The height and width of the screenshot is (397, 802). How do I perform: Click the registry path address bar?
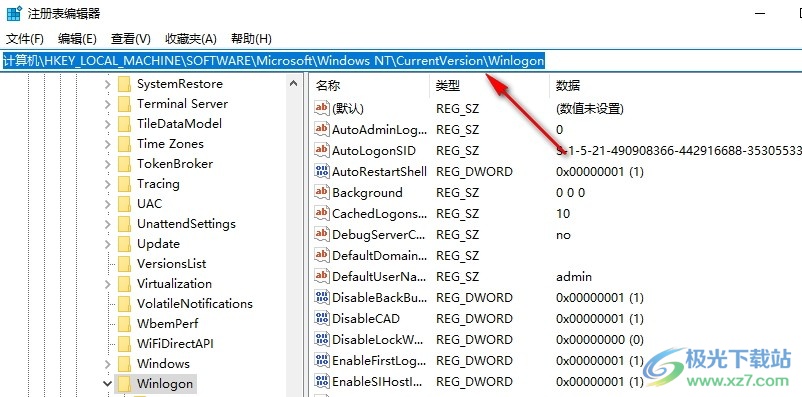401,61
